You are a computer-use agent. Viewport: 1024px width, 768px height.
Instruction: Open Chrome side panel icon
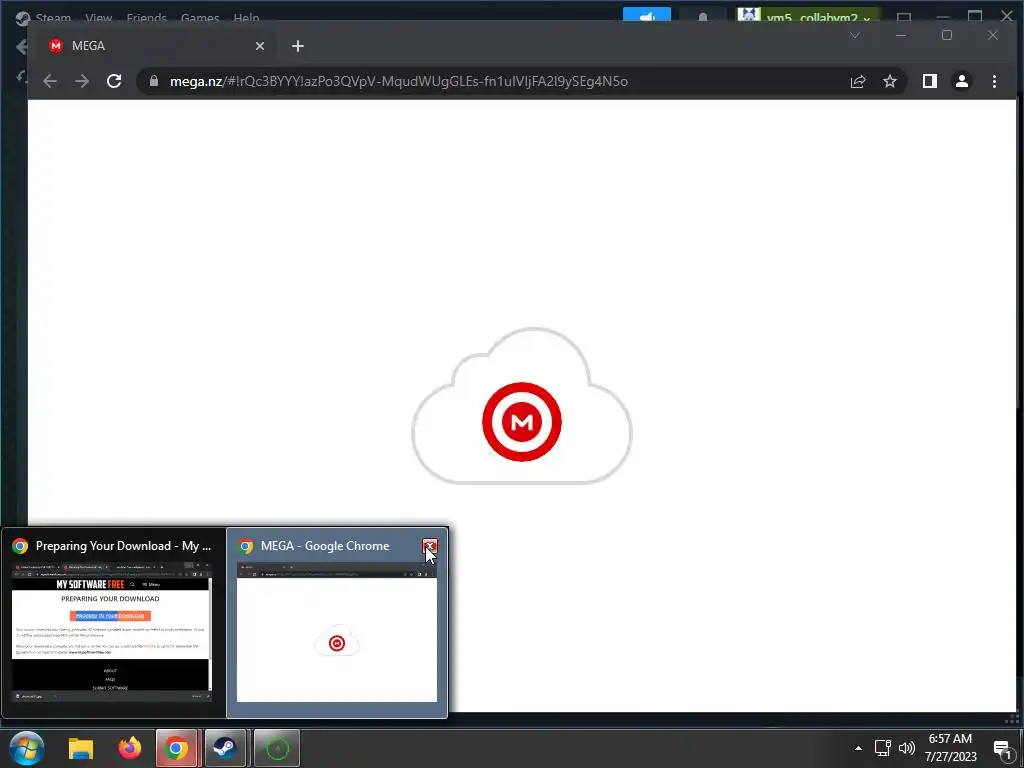pyautogui.click(x=929, y=81)
